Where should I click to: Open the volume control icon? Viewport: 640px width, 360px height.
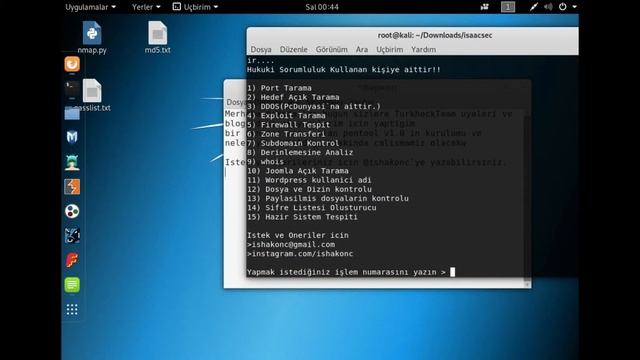point(548,7)
